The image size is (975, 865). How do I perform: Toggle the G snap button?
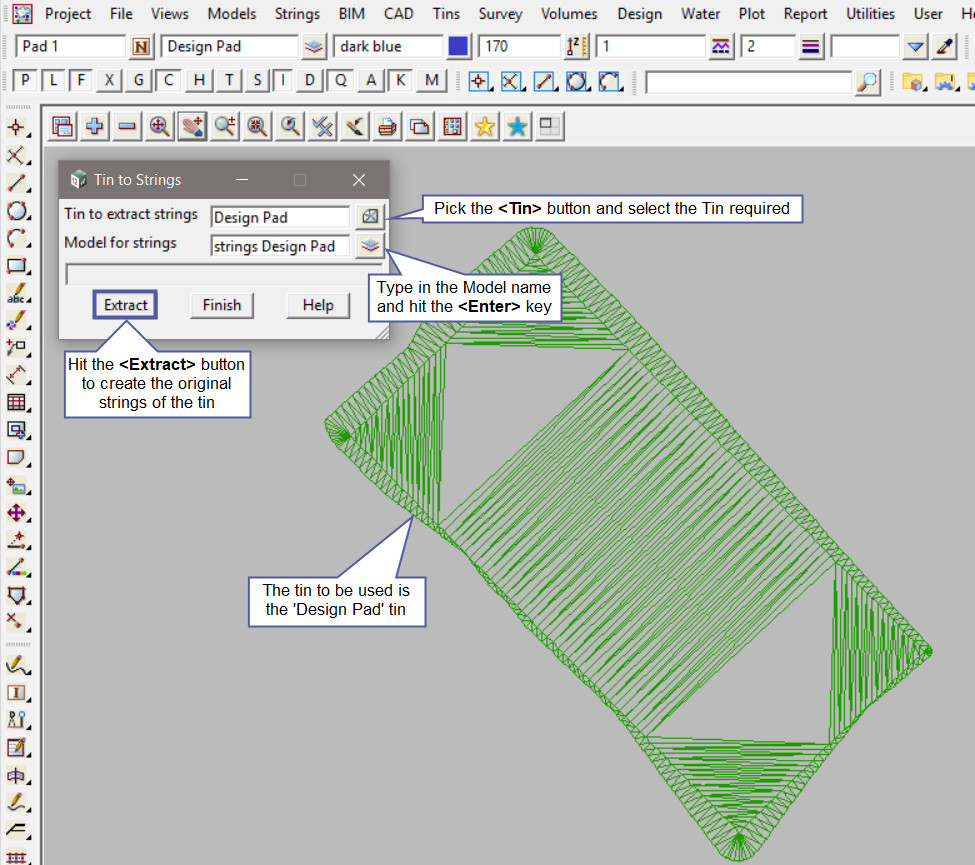tap(139, 81)
